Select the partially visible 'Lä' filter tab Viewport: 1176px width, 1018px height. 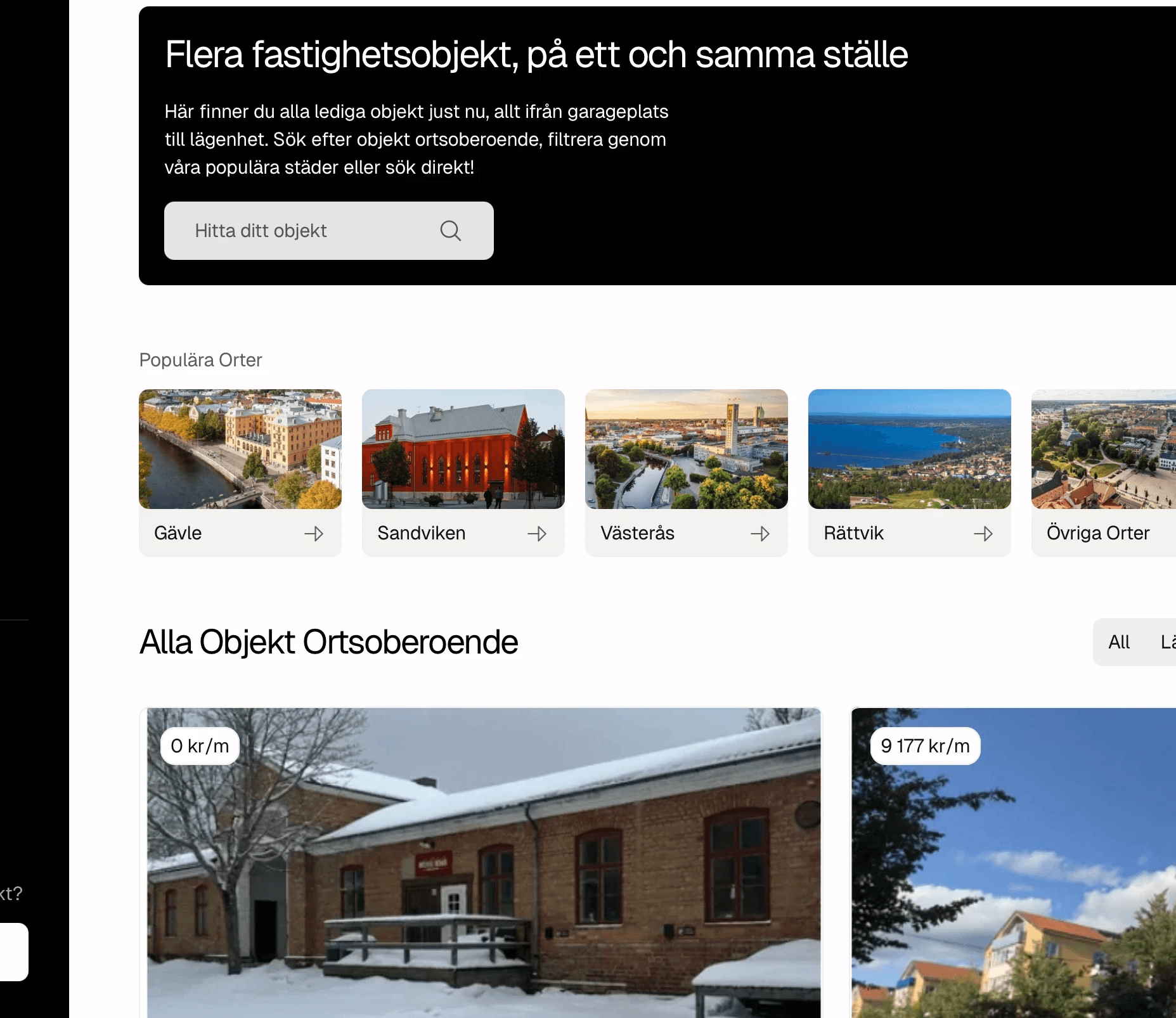[x=1168, y=642]
